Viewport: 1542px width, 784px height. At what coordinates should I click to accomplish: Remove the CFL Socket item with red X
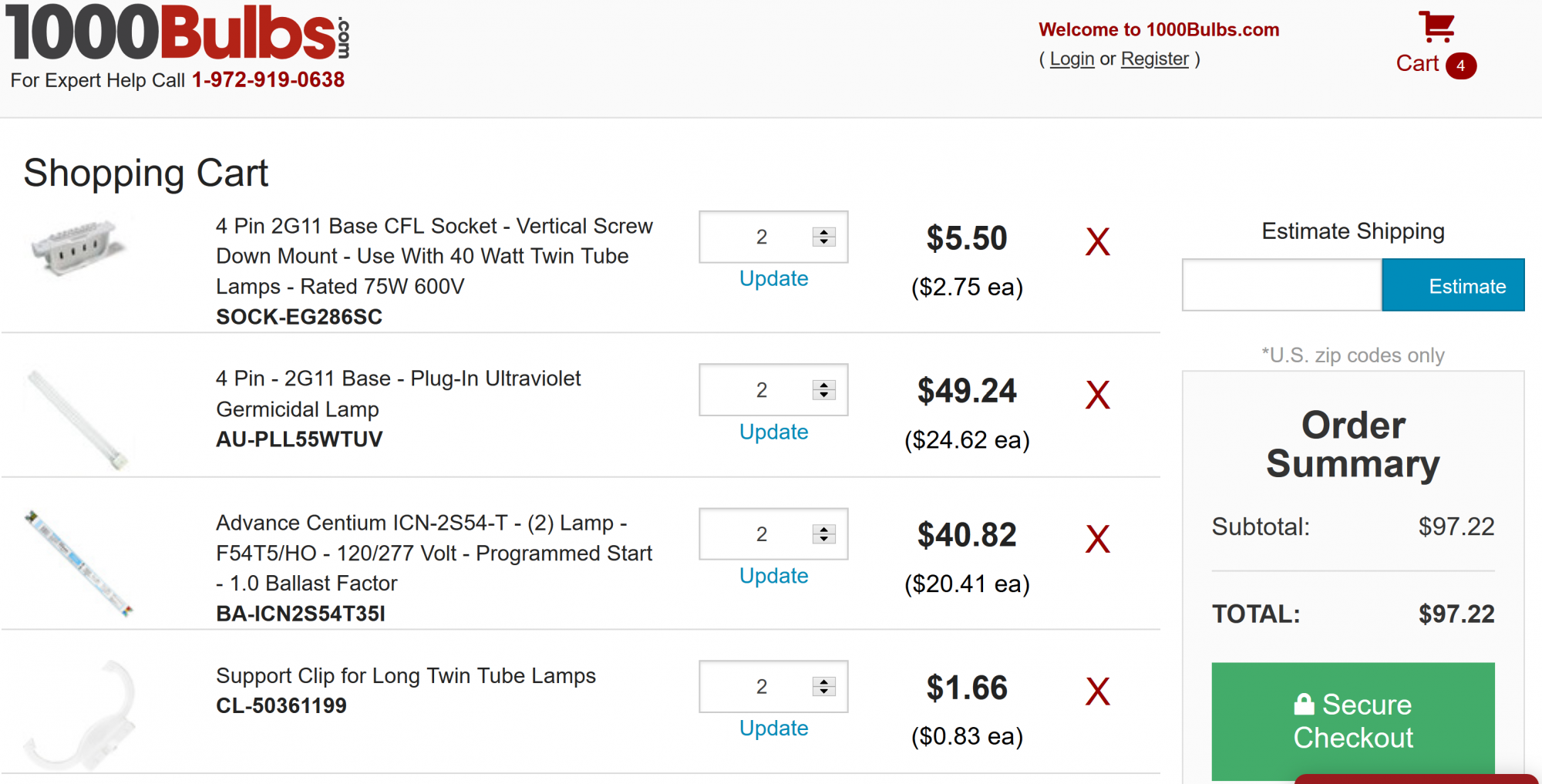[1097, 242]
